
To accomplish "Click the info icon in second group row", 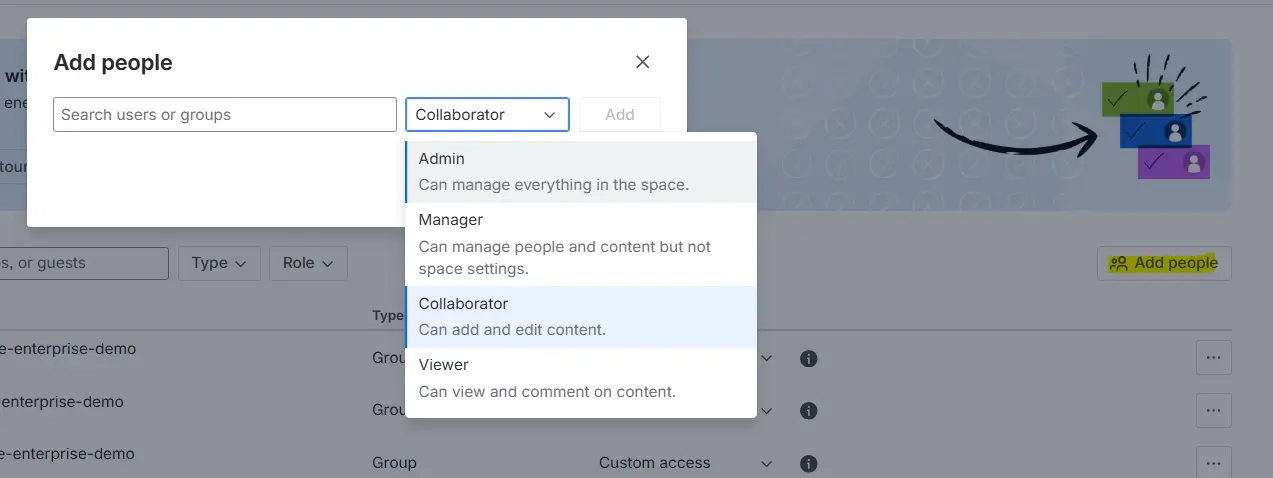I will click(809, 410).
